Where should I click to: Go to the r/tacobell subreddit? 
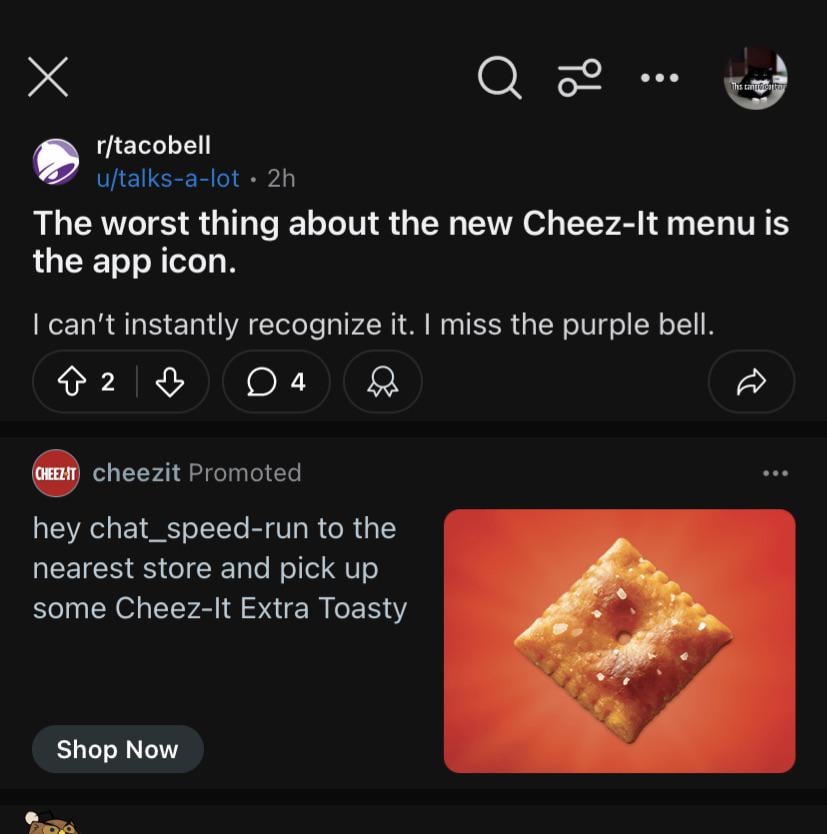click(x=153, y=145)
